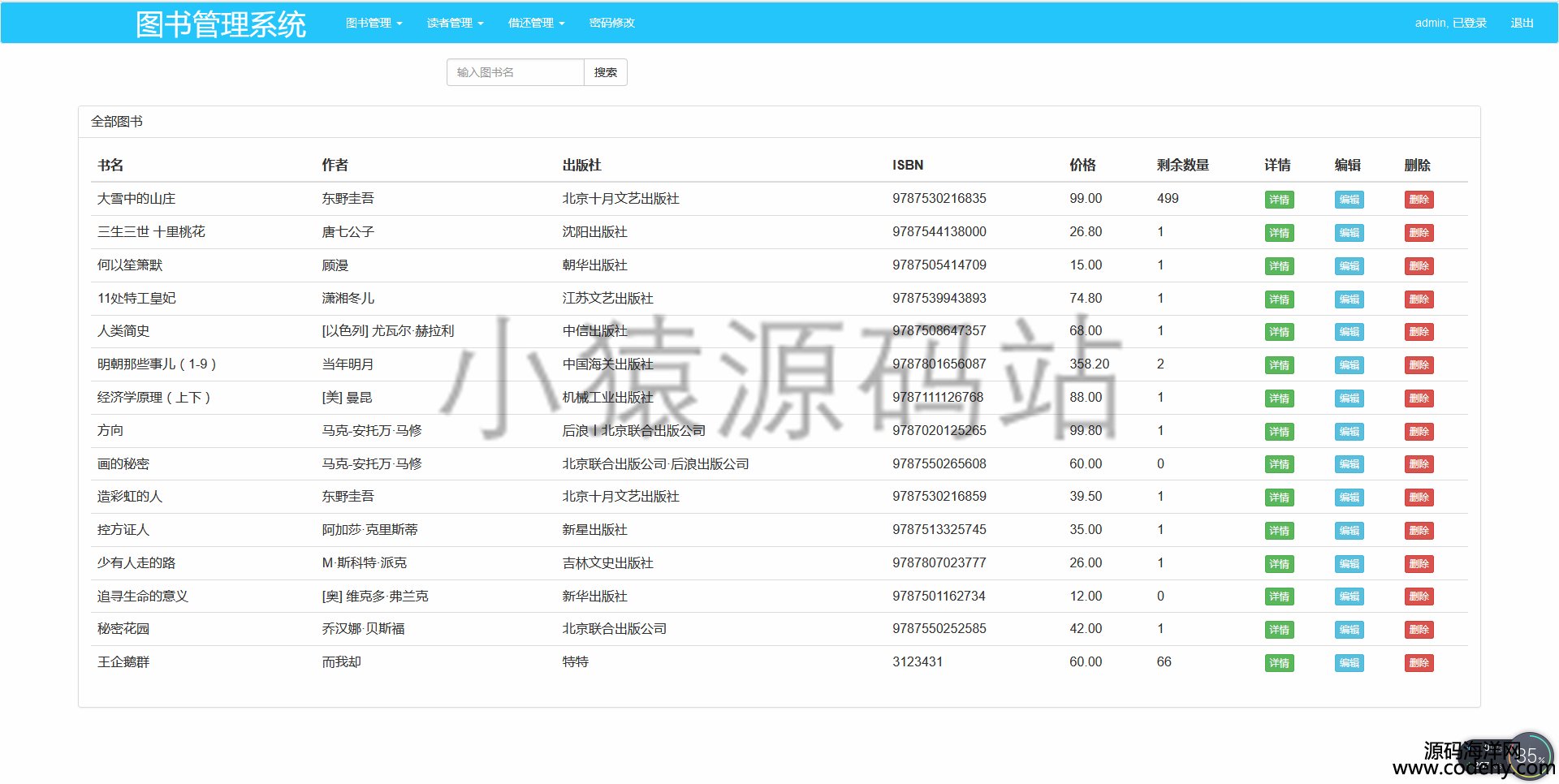View 详情 for 大雪中的山庄
1559x784 pixels.
(1279, 200)
